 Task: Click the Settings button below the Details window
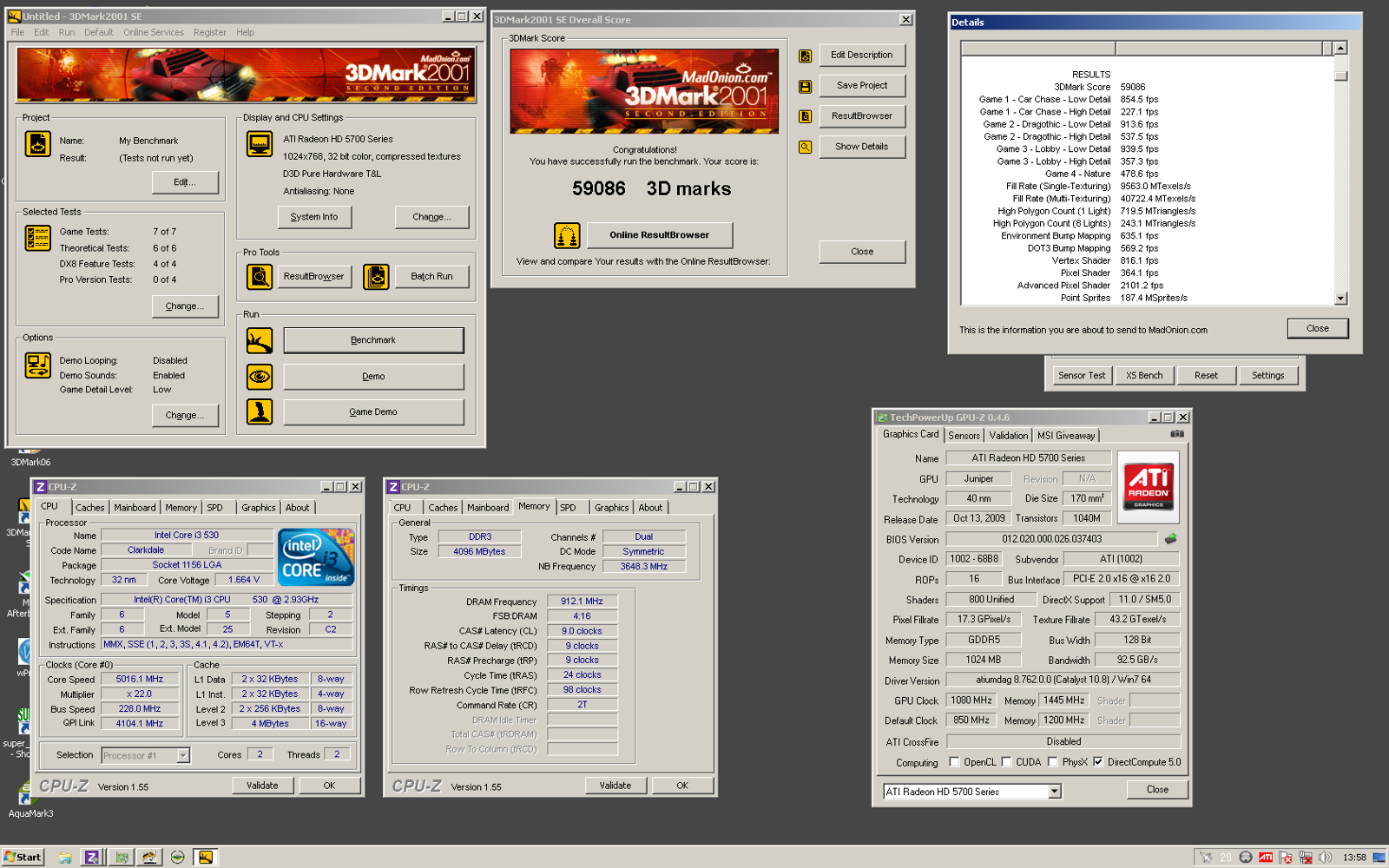point(1267,376)
